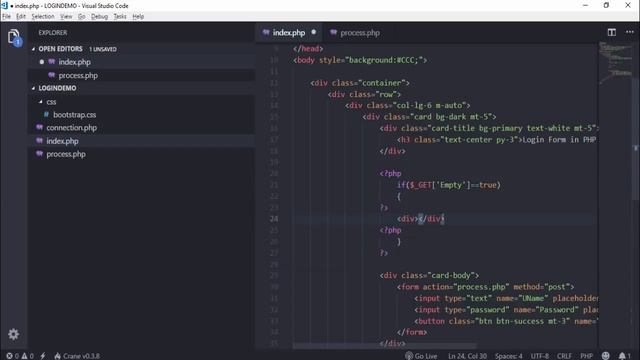Click the Visual Studio Code title bar logo
The height and width of the screenshot is (360, 640).
[x=4, y=5]
